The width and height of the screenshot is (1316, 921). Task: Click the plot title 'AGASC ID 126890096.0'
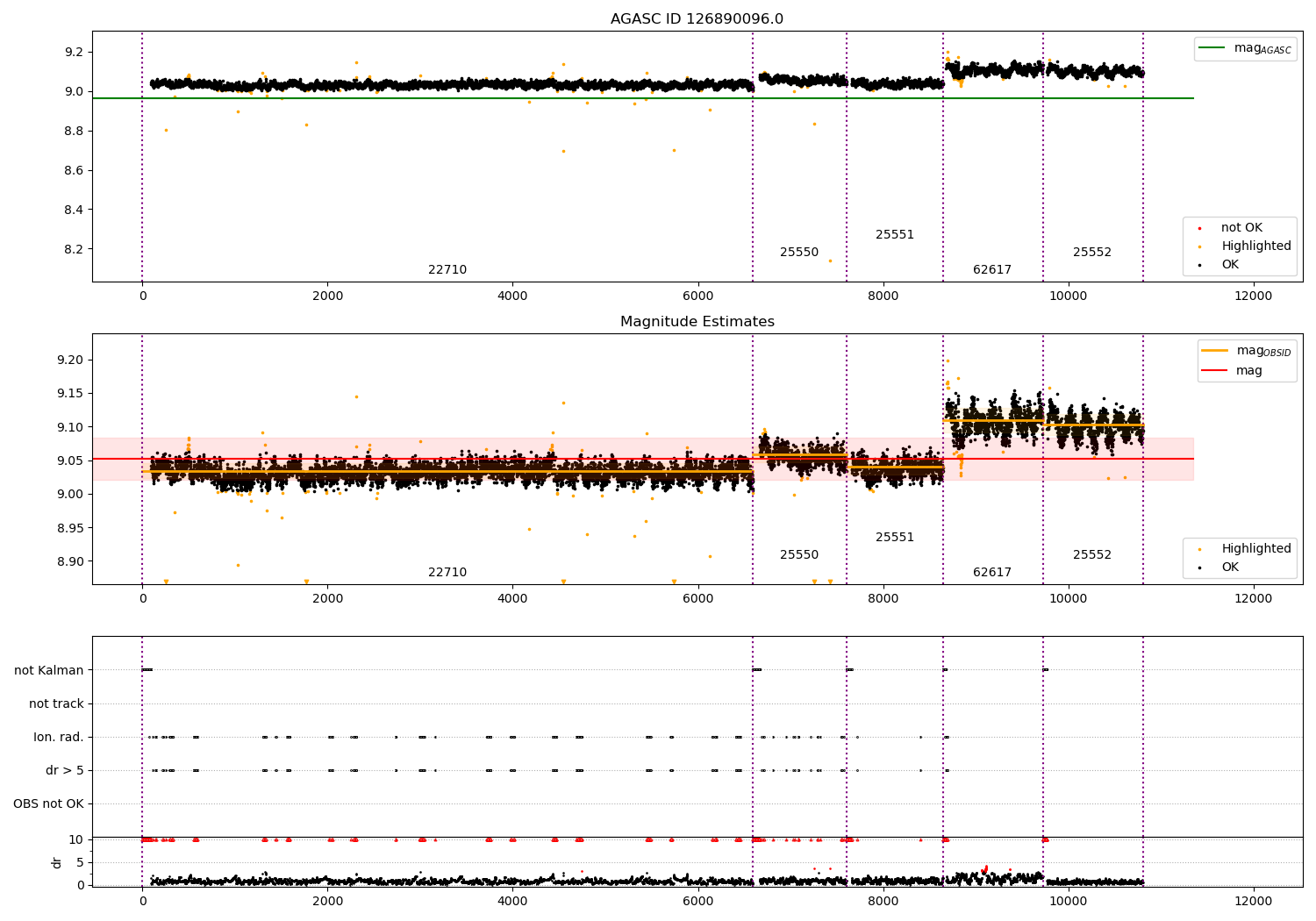click(697, 19)
